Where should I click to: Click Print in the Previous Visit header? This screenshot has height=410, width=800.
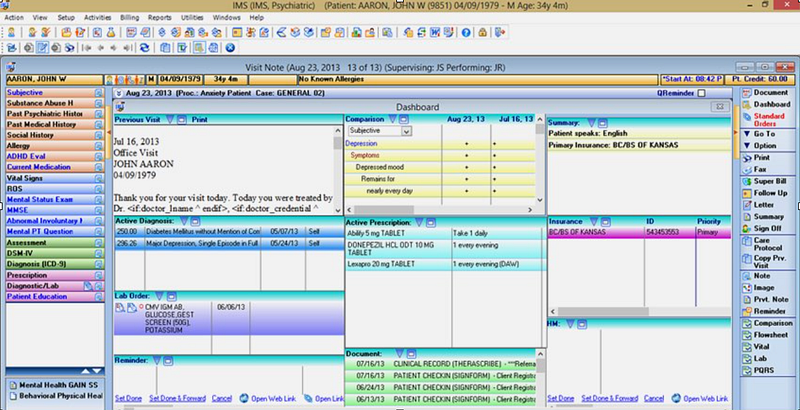[199, 119]
